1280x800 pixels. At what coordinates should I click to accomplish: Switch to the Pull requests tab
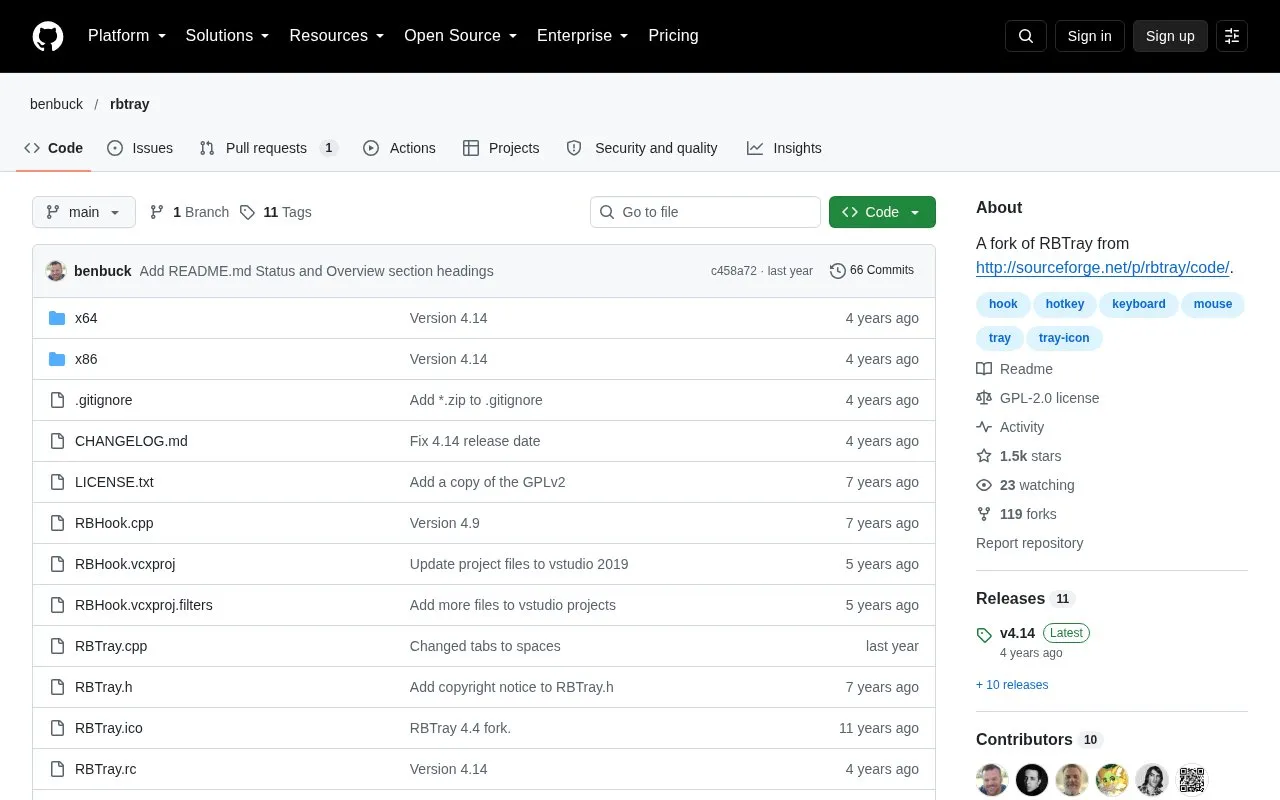(268, 148)
